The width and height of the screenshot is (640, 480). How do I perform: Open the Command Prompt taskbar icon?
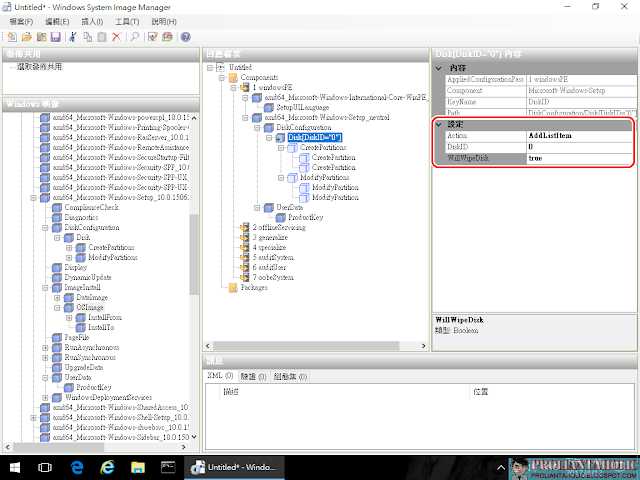(x=168, y=467)
